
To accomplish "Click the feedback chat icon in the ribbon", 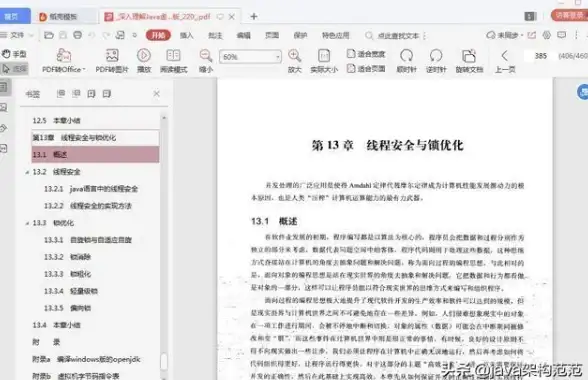I will tap(561, 35).
